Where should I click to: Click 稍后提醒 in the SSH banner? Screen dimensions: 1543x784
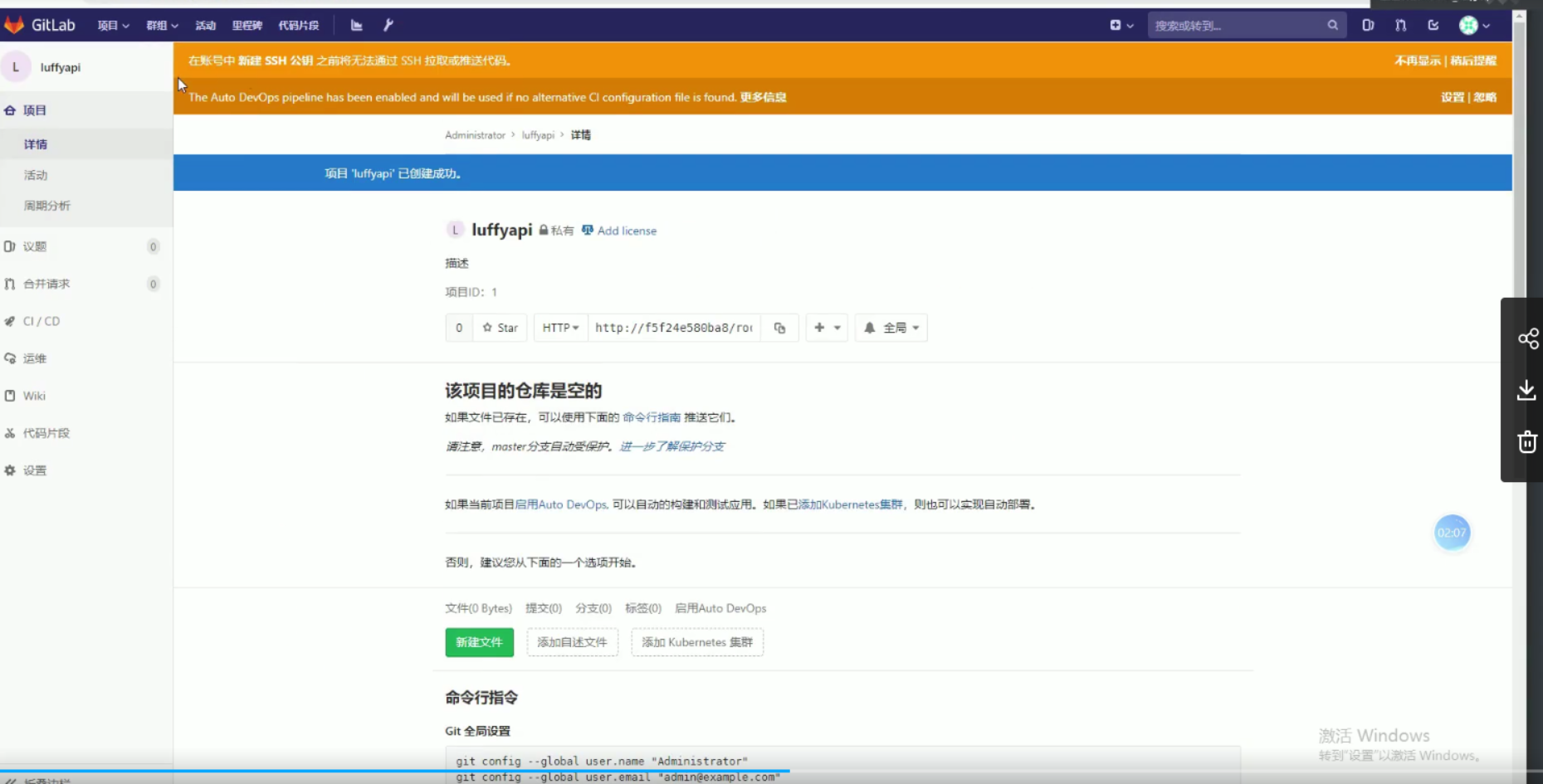1473,61
